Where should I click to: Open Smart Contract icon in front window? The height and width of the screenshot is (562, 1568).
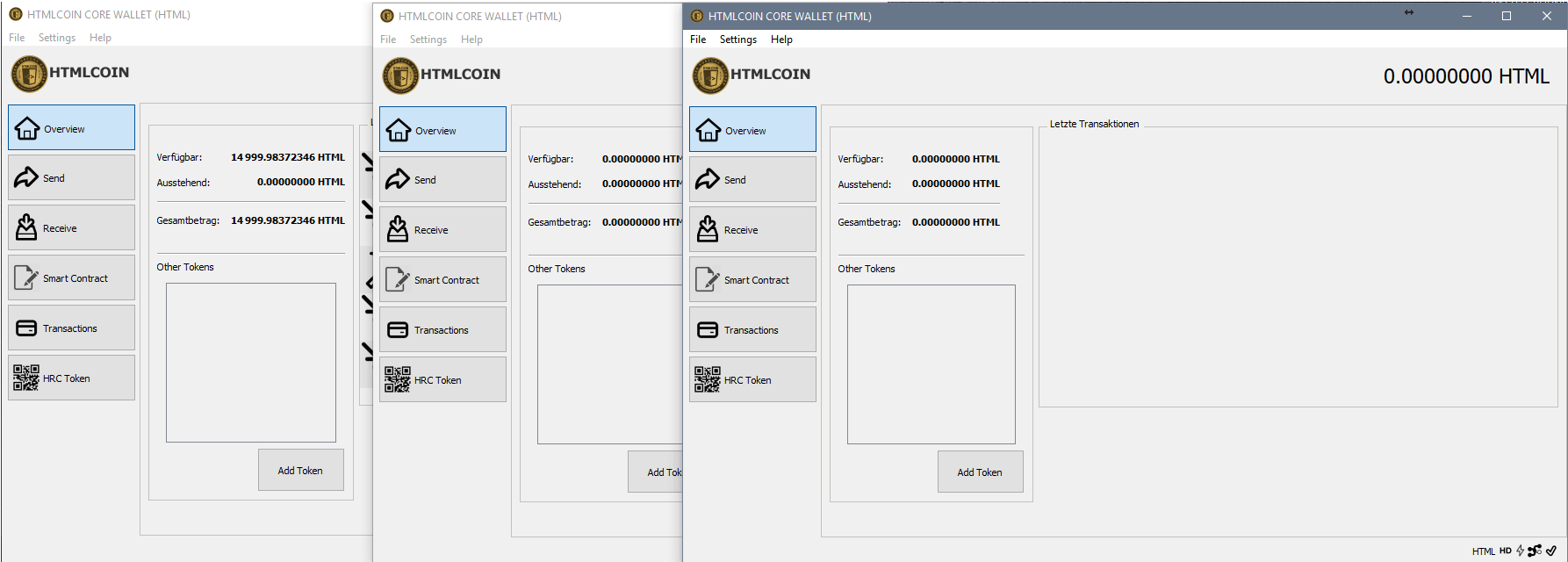pos(708,279)
